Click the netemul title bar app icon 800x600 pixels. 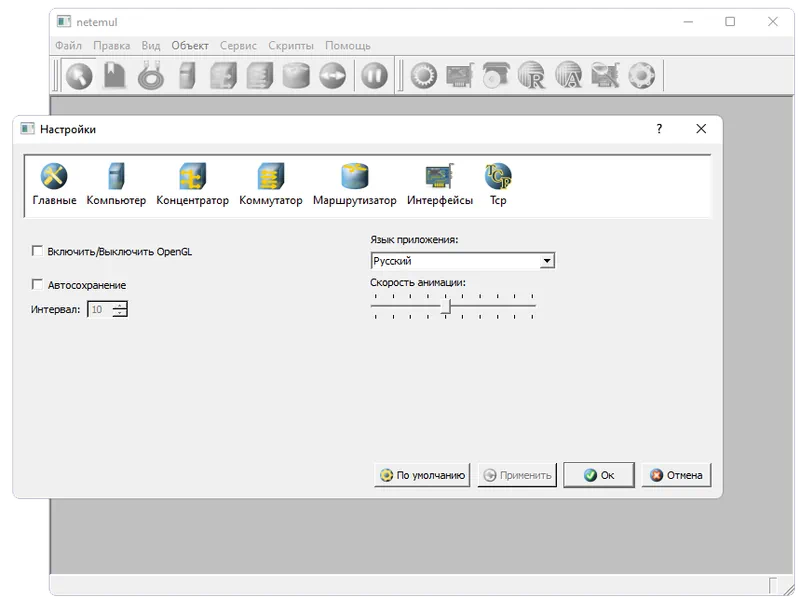tap(64, 21)
